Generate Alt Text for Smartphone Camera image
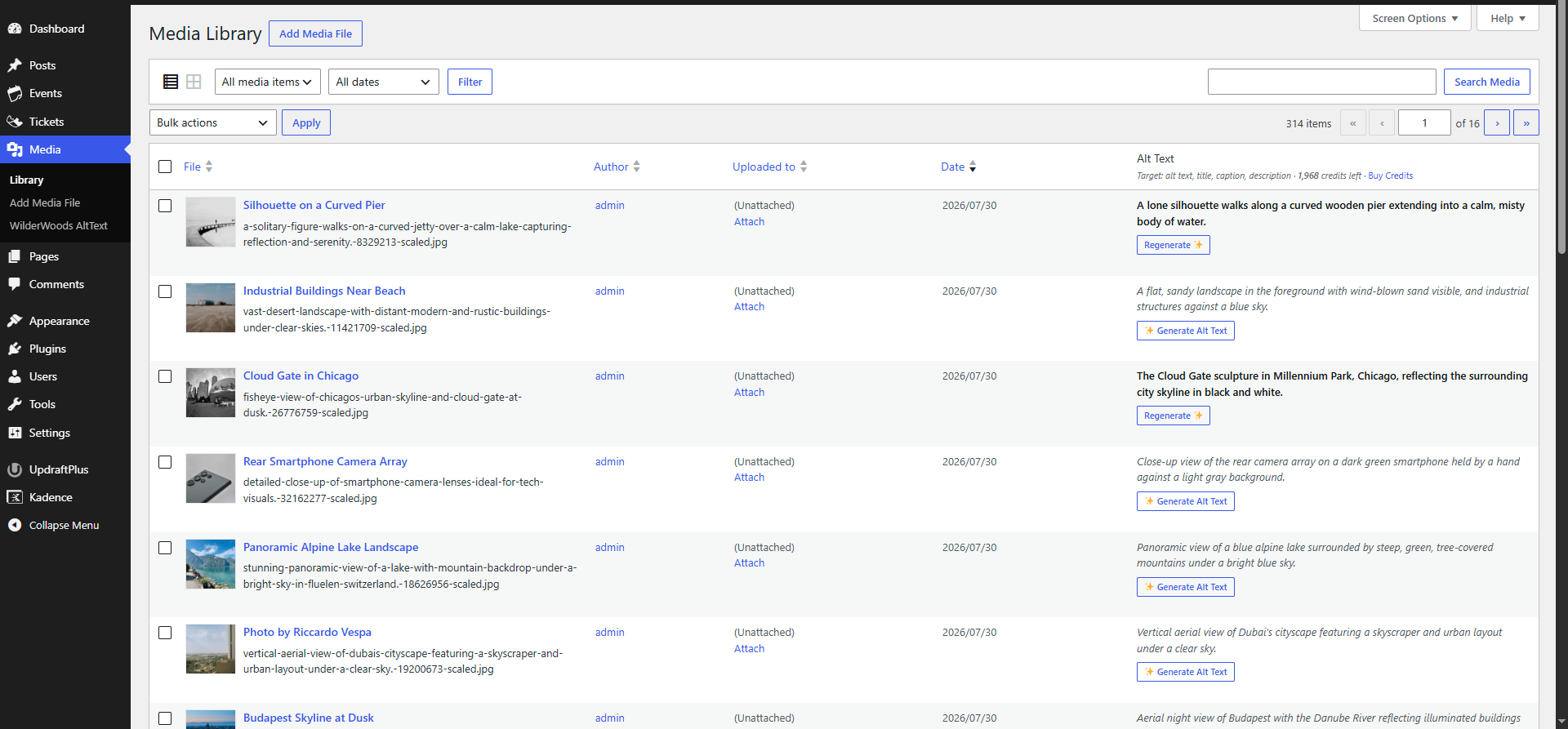Viewport: 1568px width, 729px height. coord(1185,501)
